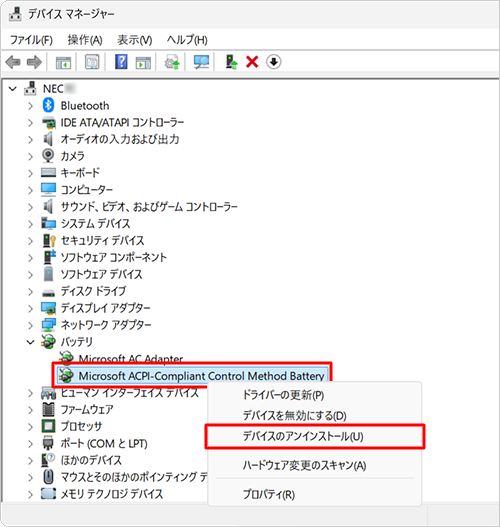The height and width of the screenshot is (527, 500).
Task: Select the ディスク ドライブ row label
Action: [93, 291]
